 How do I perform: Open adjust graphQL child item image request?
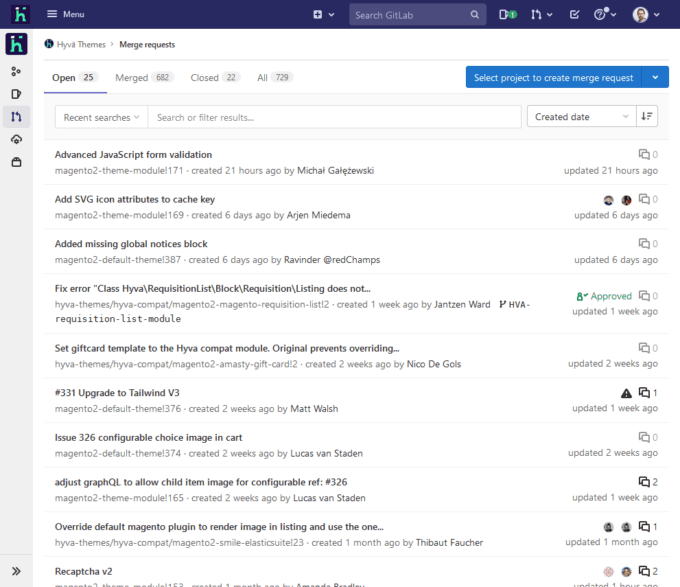[x=201, y=482]
